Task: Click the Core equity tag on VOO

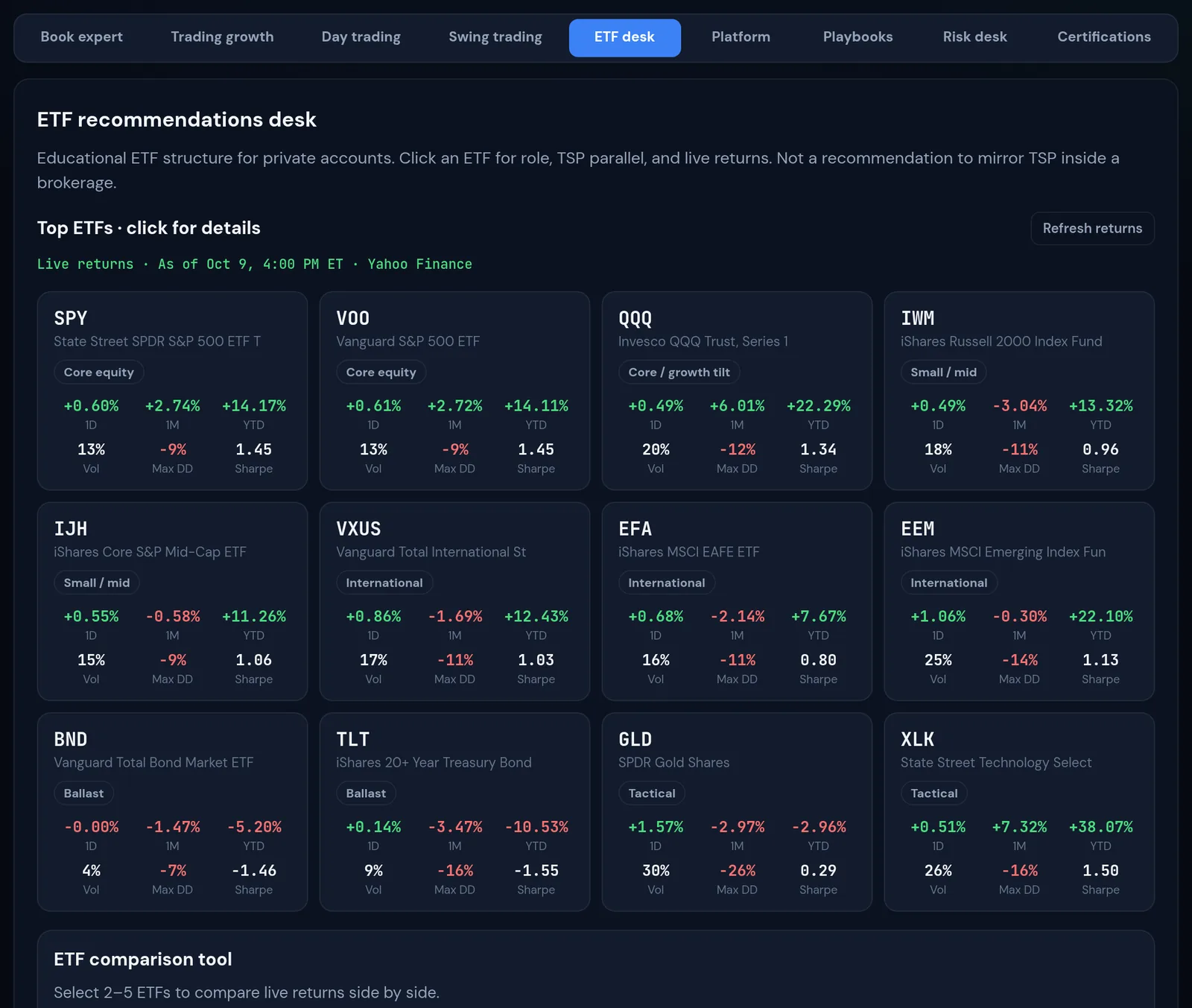Action: point(381,372)
